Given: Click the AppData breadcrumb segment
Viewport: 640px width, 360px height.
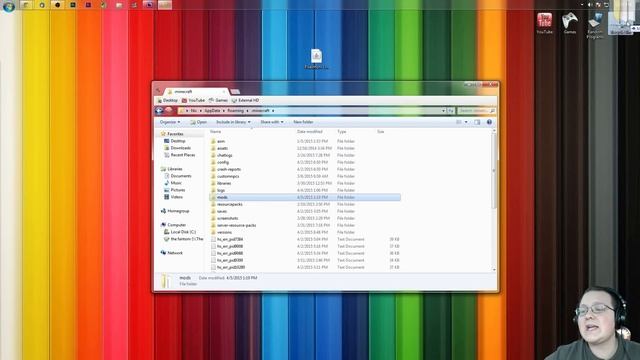Looking at the screenshot, I should tap(212, 111).
